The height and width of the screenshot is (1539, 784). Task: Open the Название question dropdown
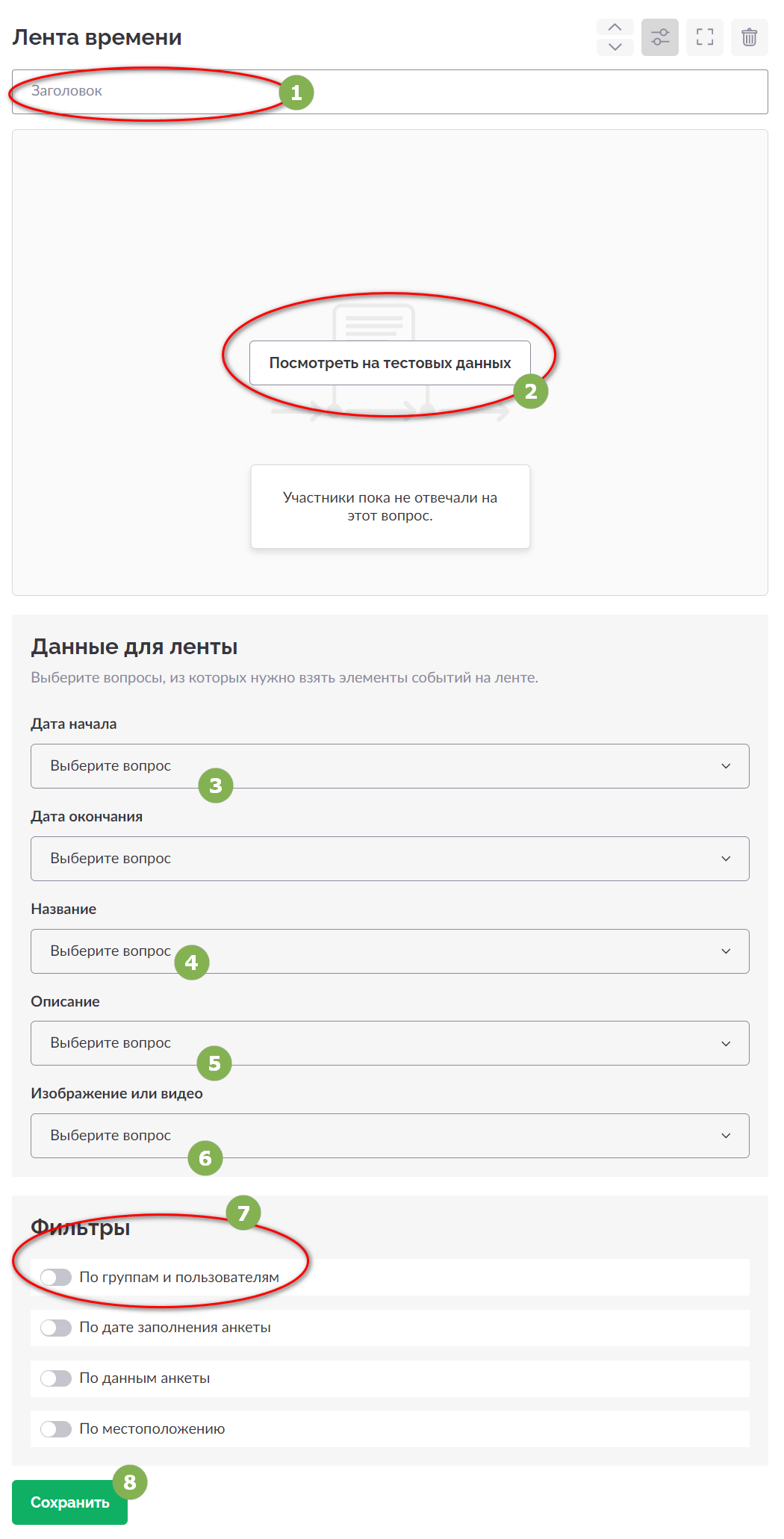(390, 951)
